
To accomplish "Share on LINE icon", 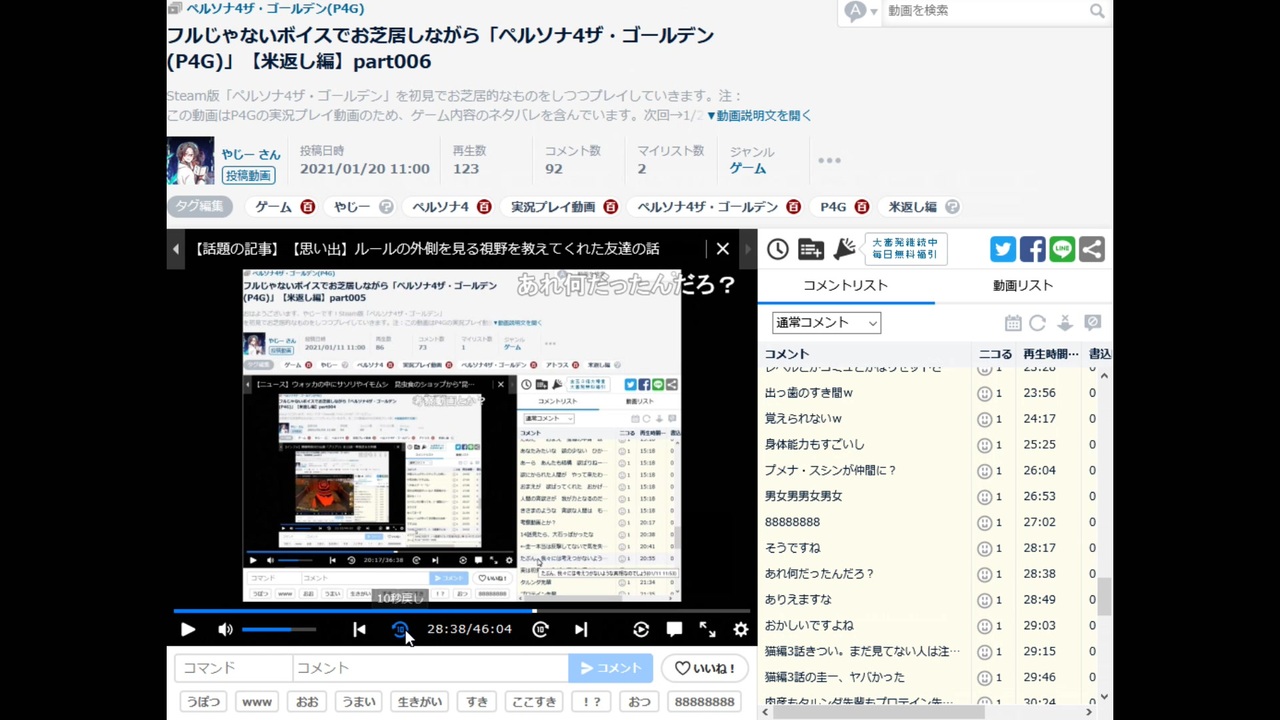I will pyautogui.click(x=1062, y=249).
